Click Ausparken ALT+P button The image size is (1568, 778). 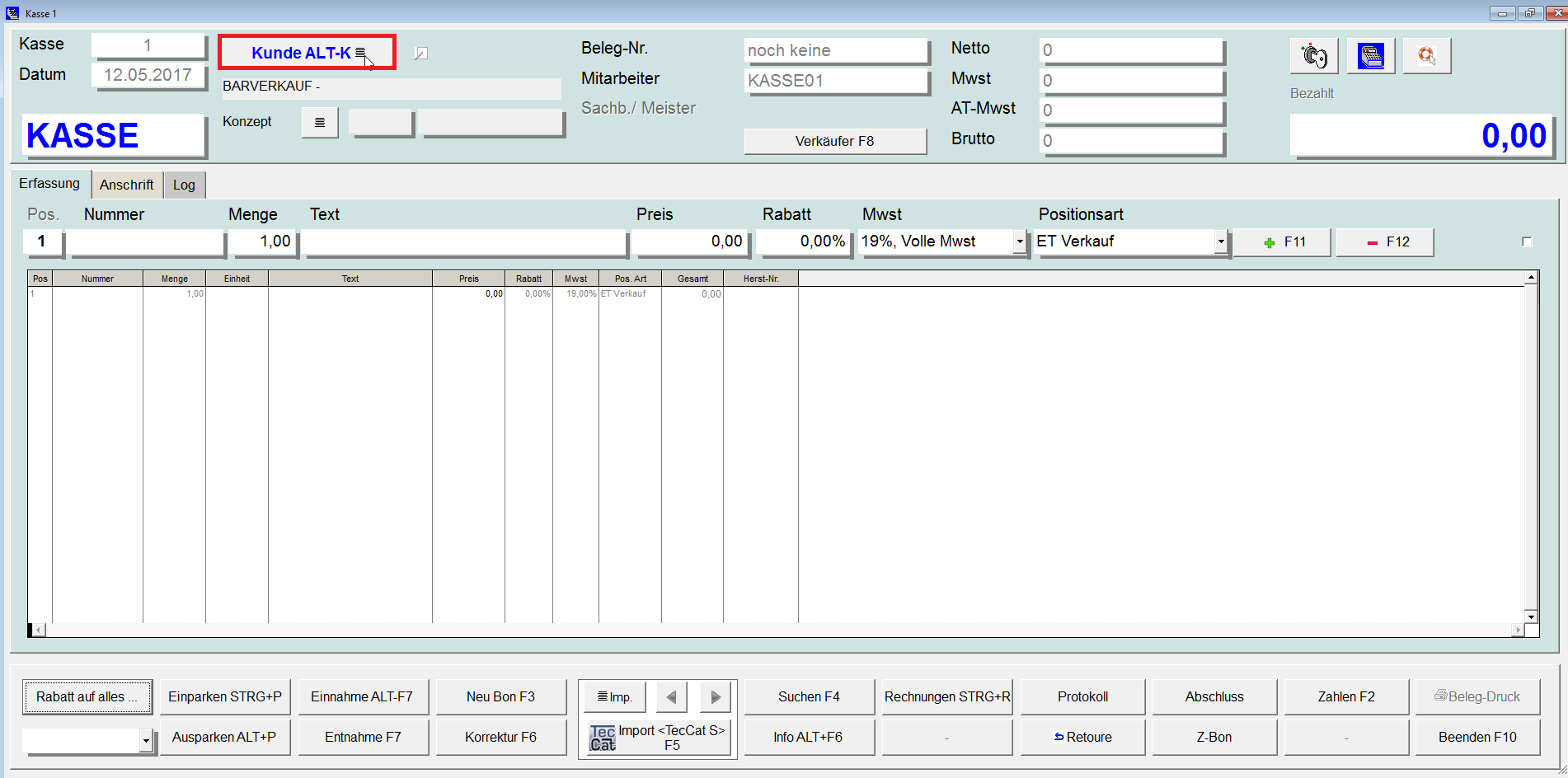pyautogui.click(x=224, y=737)
